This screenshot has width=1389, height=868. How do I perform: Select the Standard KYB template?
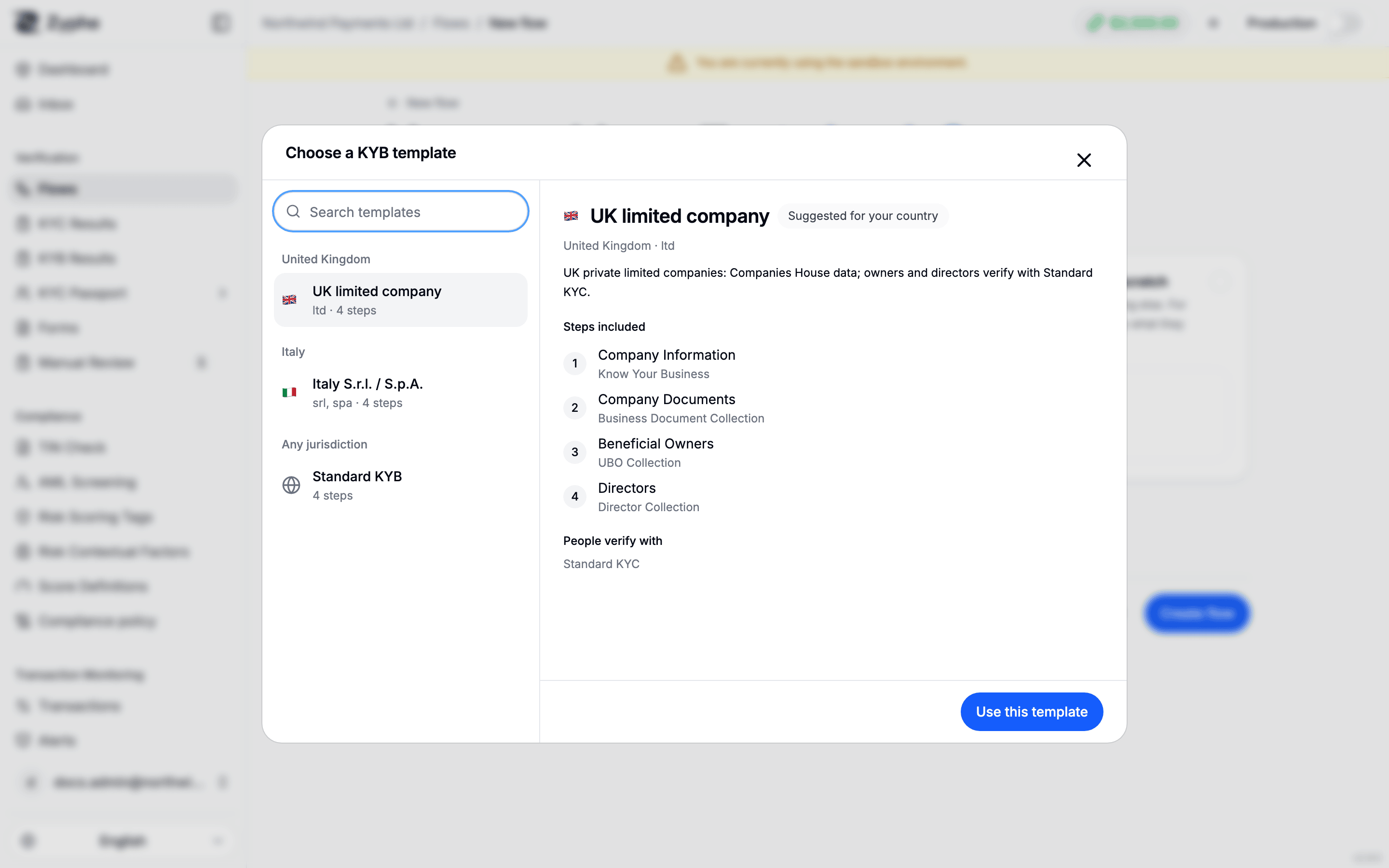click(x=401, y=485)
